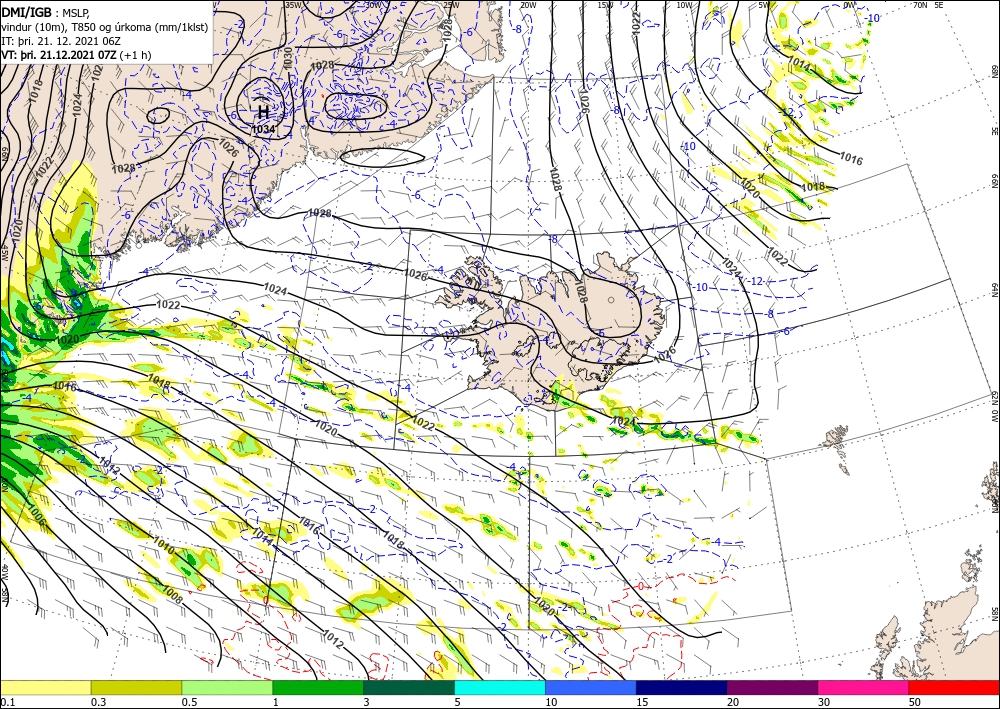Click the '1030' isobar label near Greenland
The image size is (1000, 709).
288,58
